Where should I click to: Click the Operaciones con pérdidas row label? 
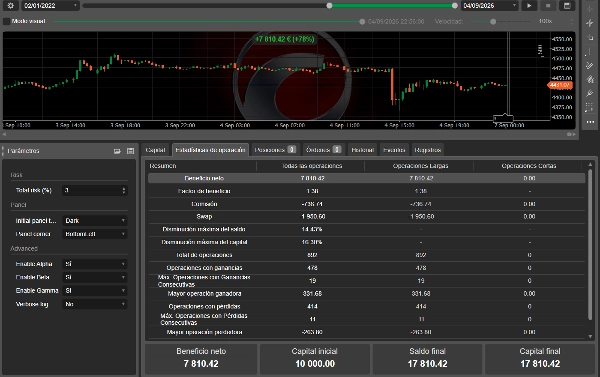[x=204, y=306]
